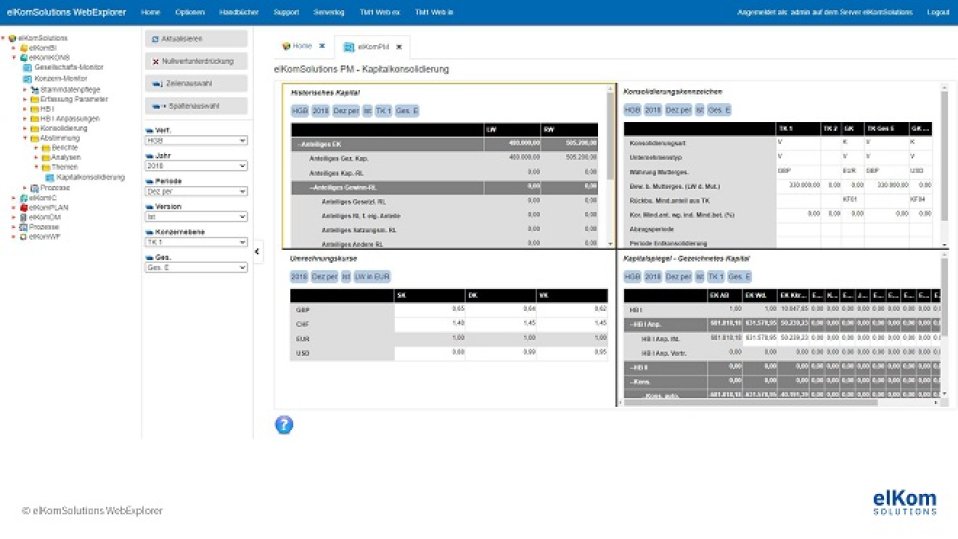The width and height of the screenshot is (958, 539).
Task: Open the Jahr dropdown showing 2018
Action: pyautogui.click(x=196, y=166)
